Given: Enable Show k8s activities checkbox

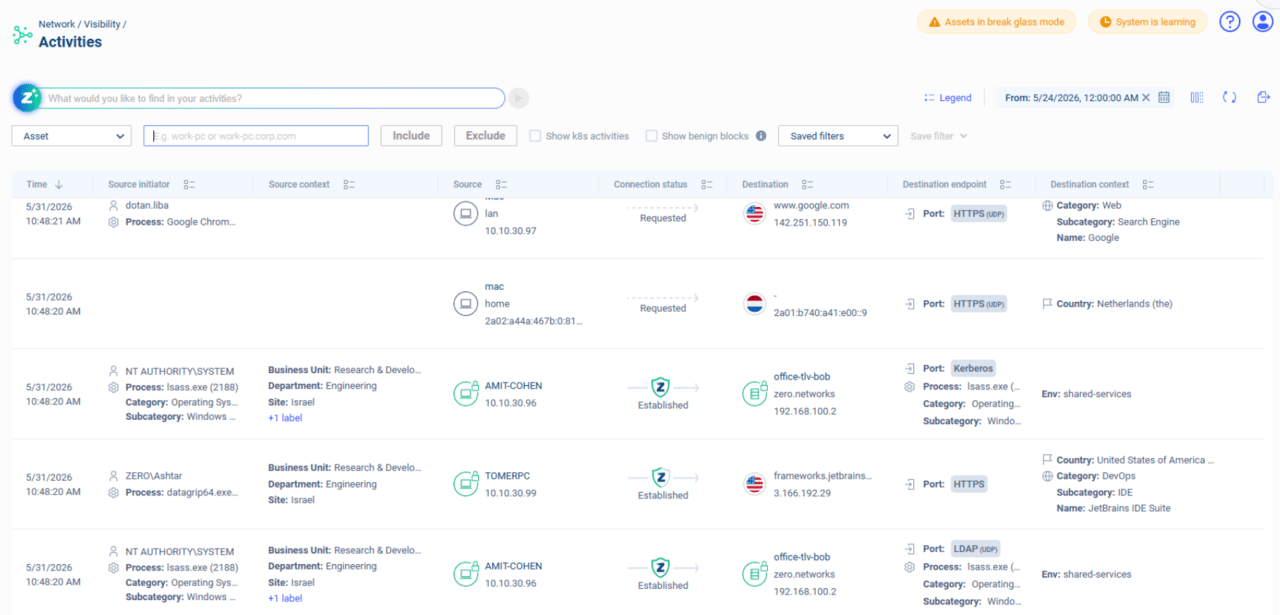Looking at the screenshot, I should pos(536,136).
